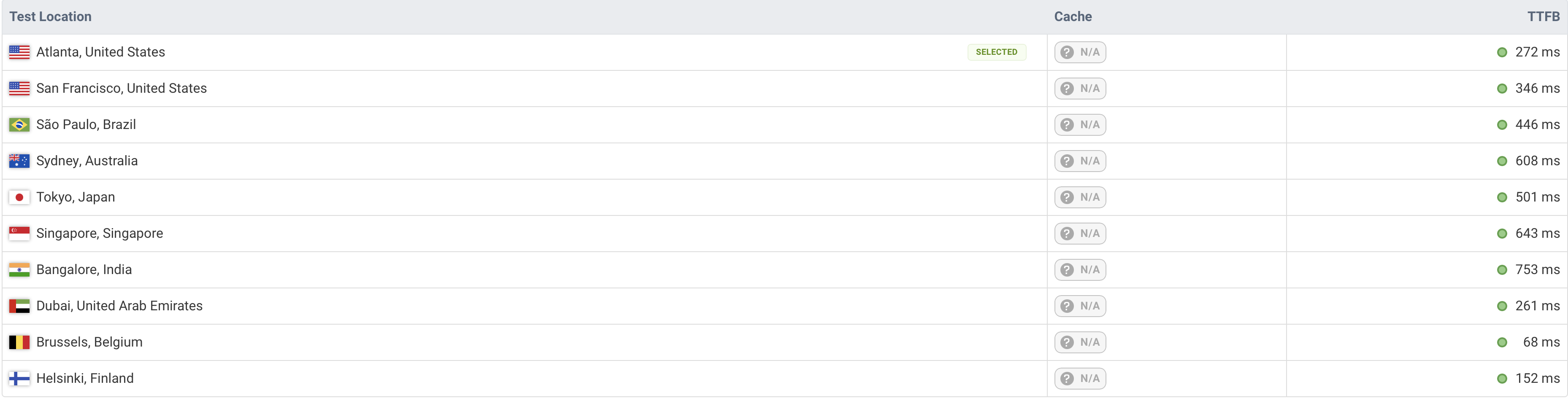Click the N/A cache badge for Dubai
This screenshot has width=1568, height=398.
[x=1080, y=306]
